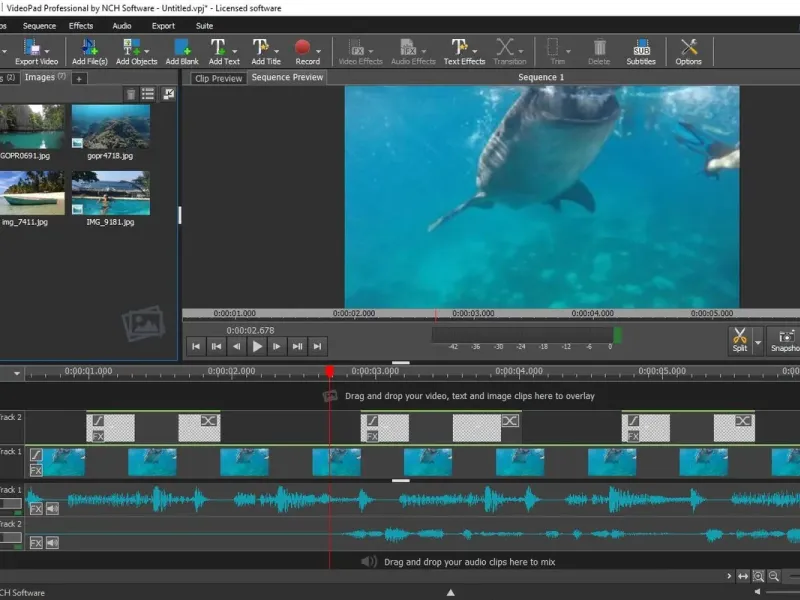Switch to the Clip Preview tab

pos(218,79)
